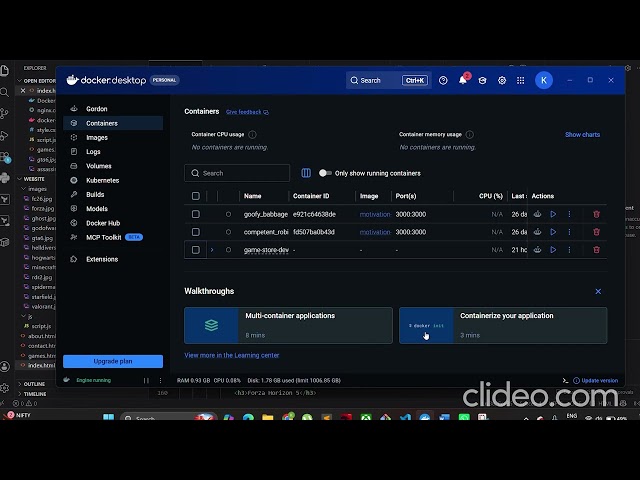Open Docker Desktop settings gear

502,80
